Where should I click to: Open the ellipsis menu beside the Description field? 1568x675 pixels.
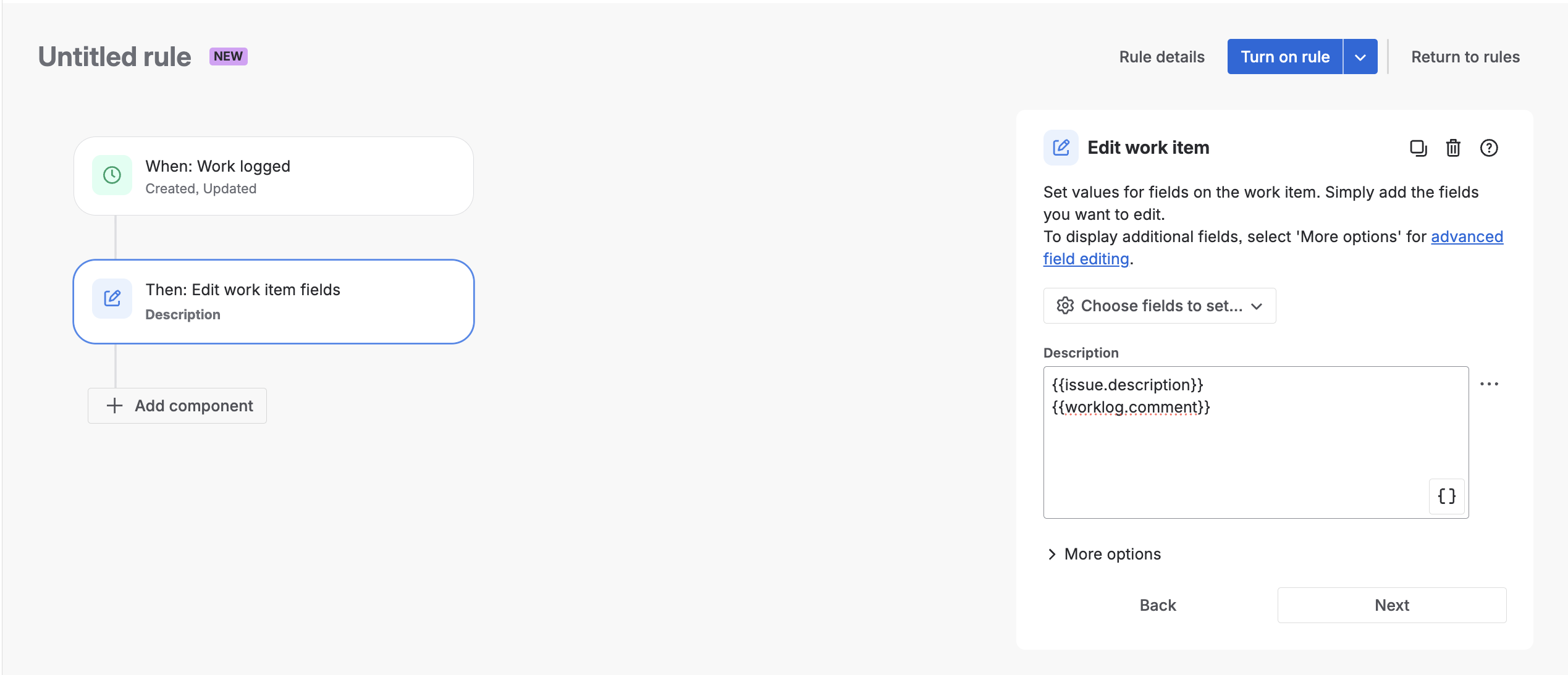[1490, 384]
